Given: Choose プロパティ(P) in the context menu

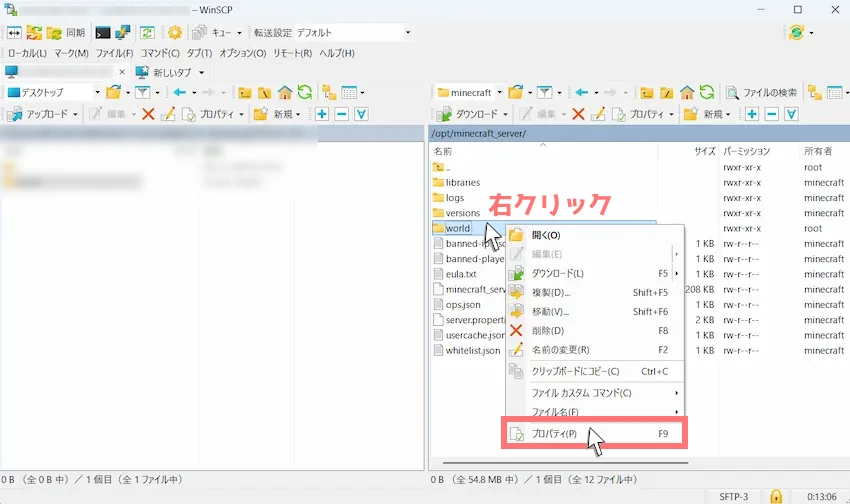Looking at the screenshot, I should pos(595,434).
